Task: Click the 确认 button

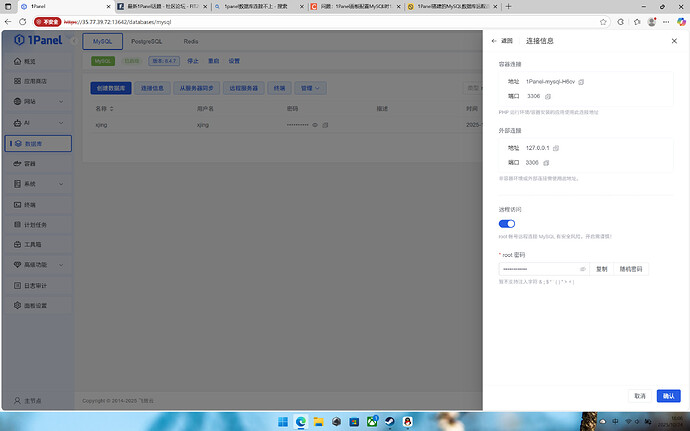Action: pos(669,396)
